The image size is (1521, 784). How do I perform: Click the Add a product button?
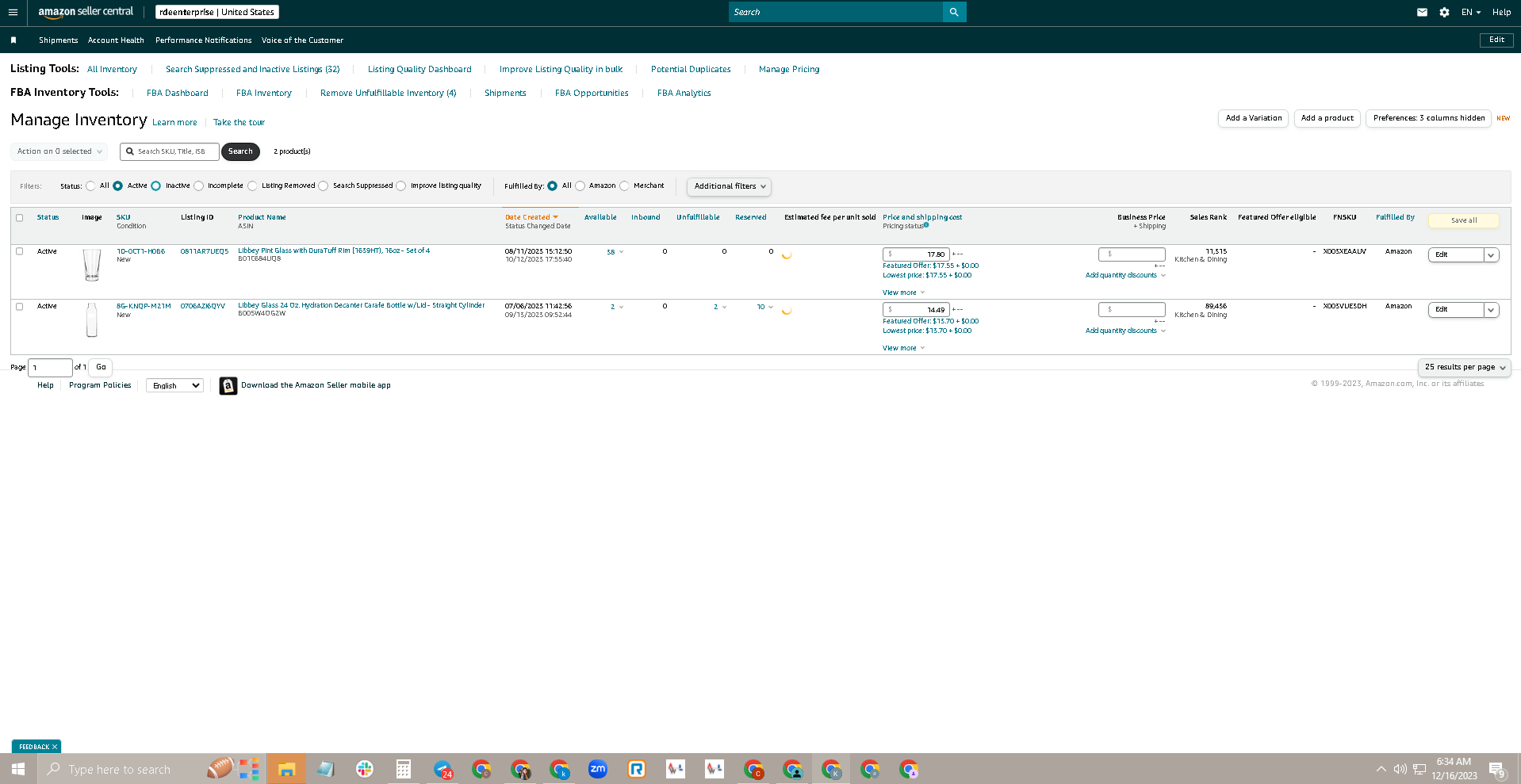(x=1328, y=118)
